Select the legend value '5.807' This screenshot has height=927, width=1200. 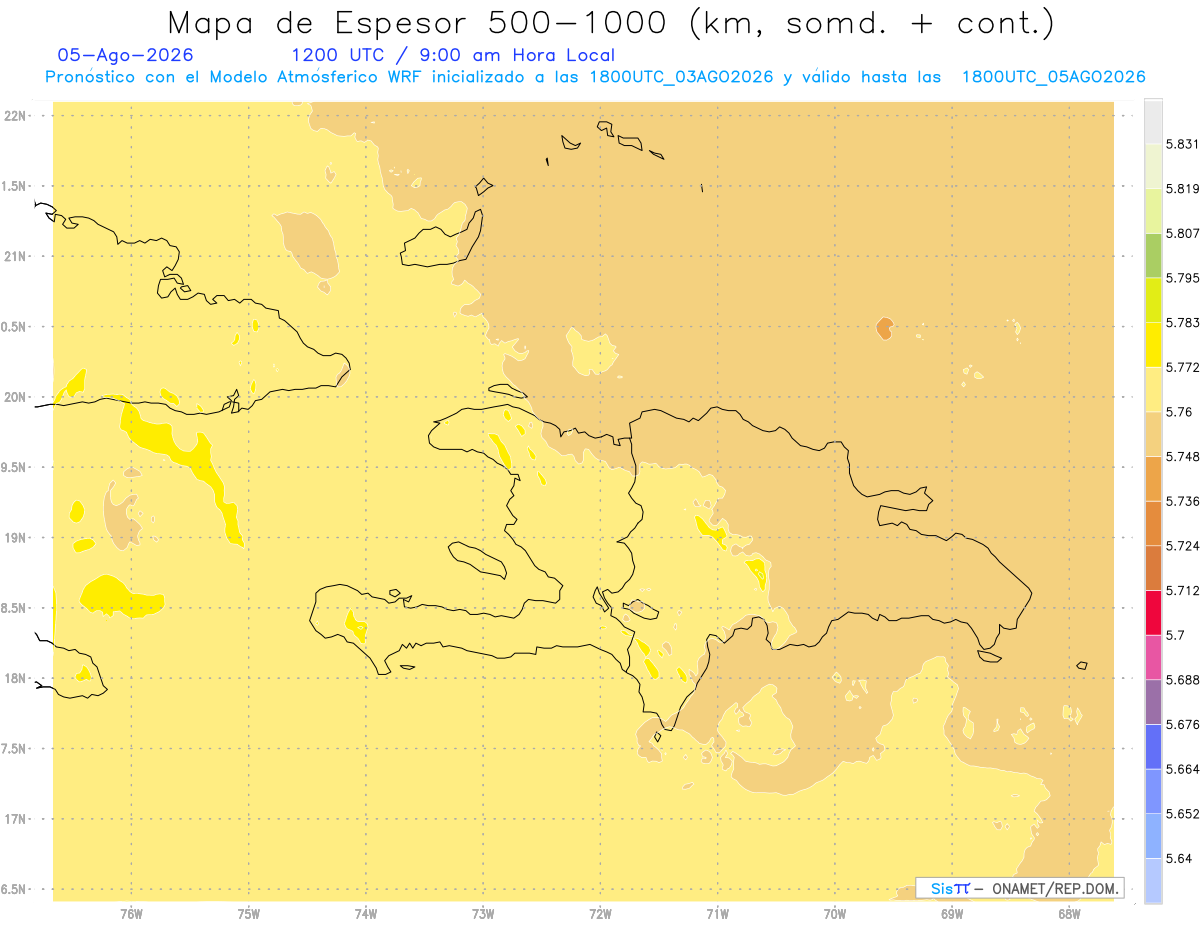[x=1182, y=233]
